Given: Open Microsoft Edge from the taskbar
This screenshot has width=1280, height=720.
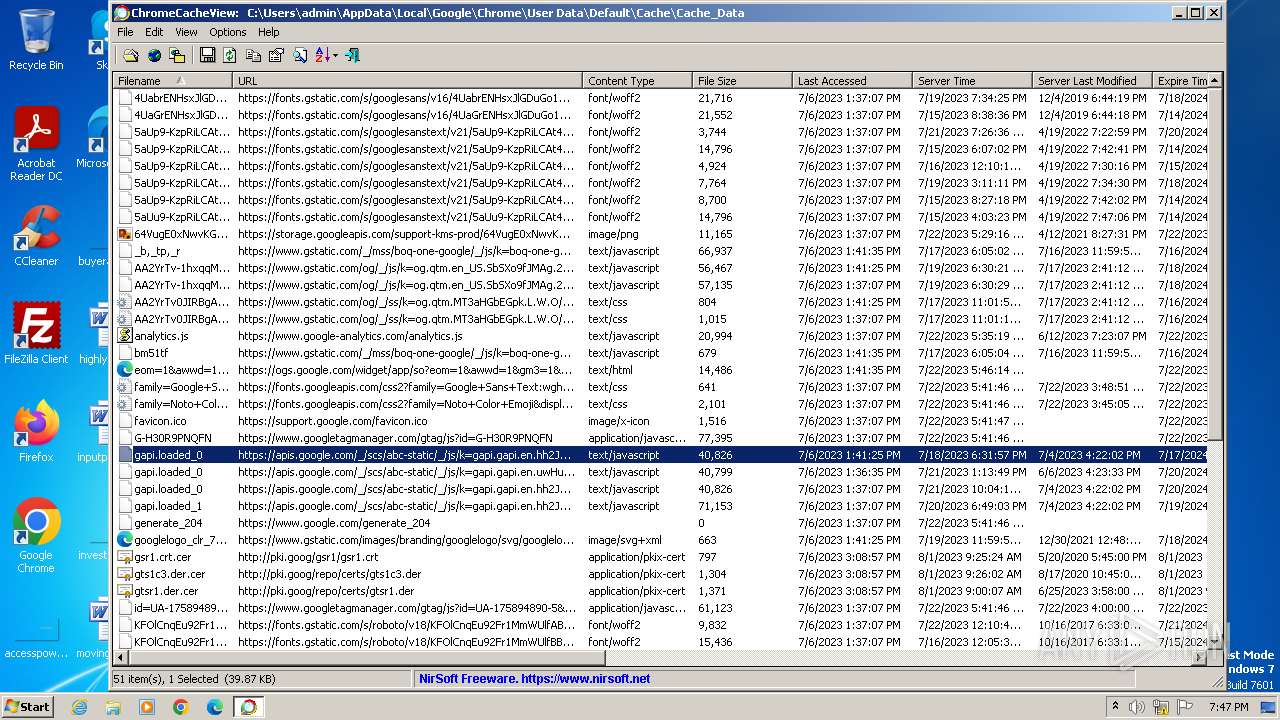Looking at the screenshot, I should click(214, 707).
